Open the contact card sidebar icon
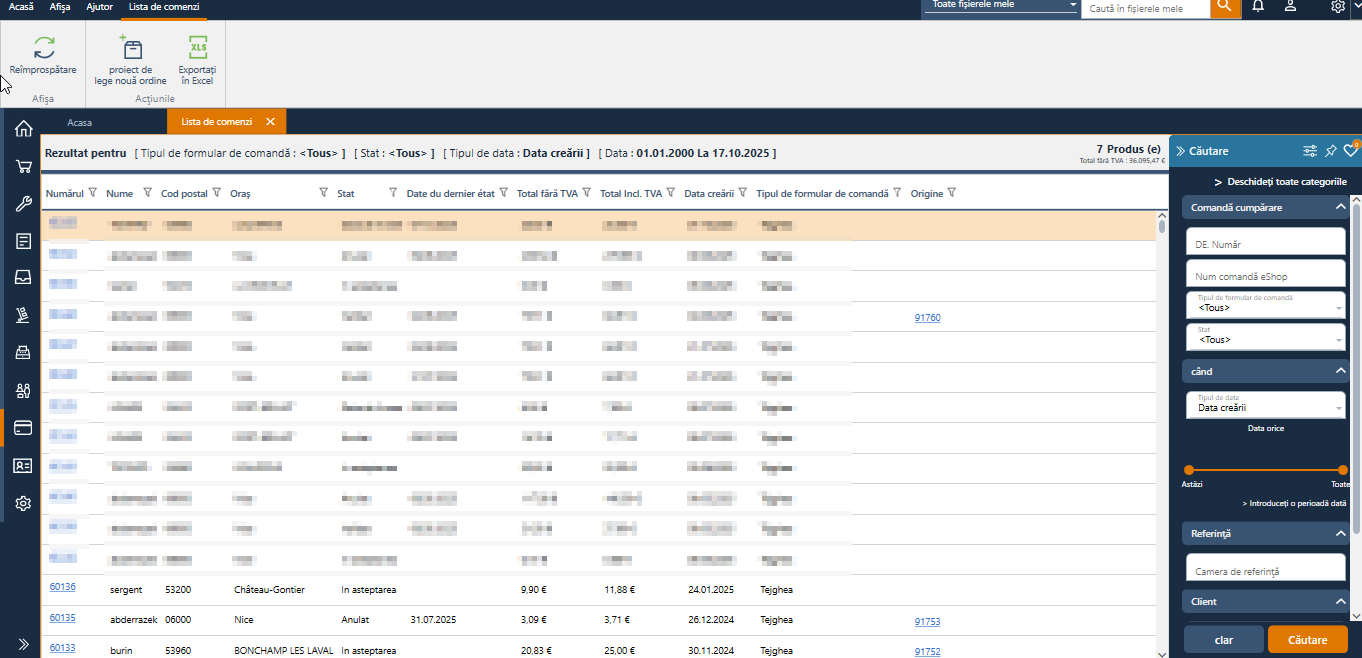 [23, 465]
